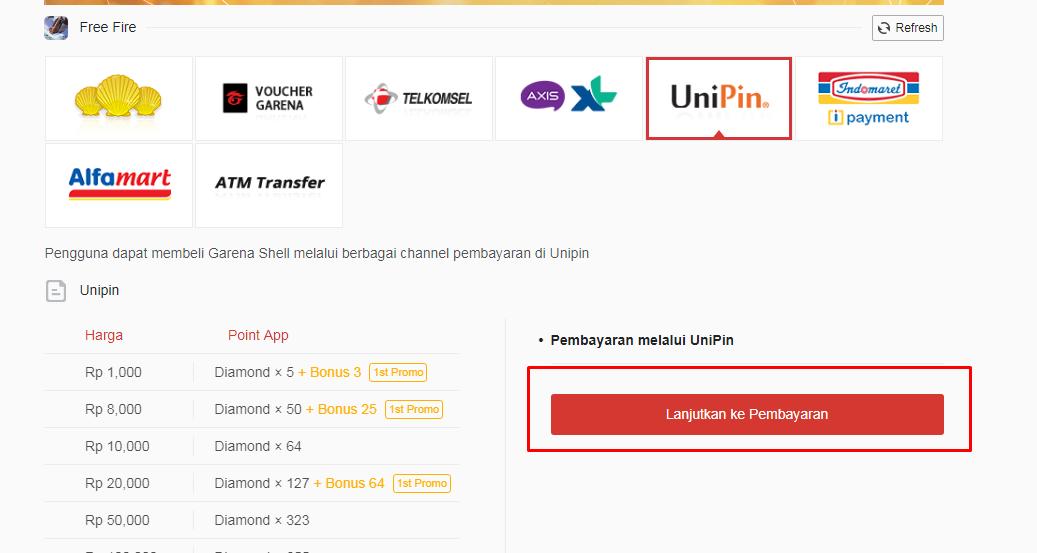Choose Voucher Garena payment method

pyautogui.click(x=269, y=99)
